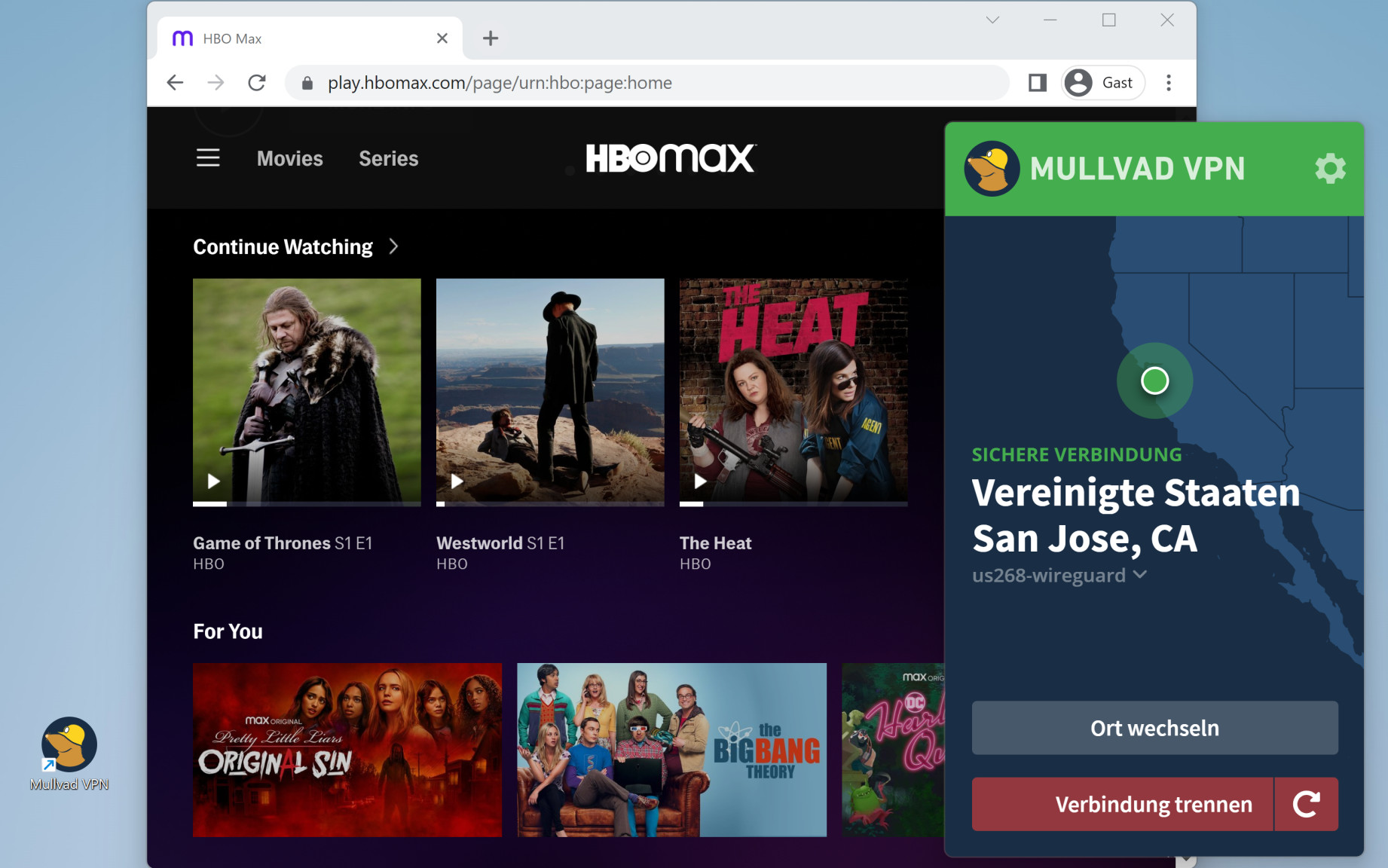1388x868 pixels.
Task: Open the Westworld title link
Action: point(479,543)
